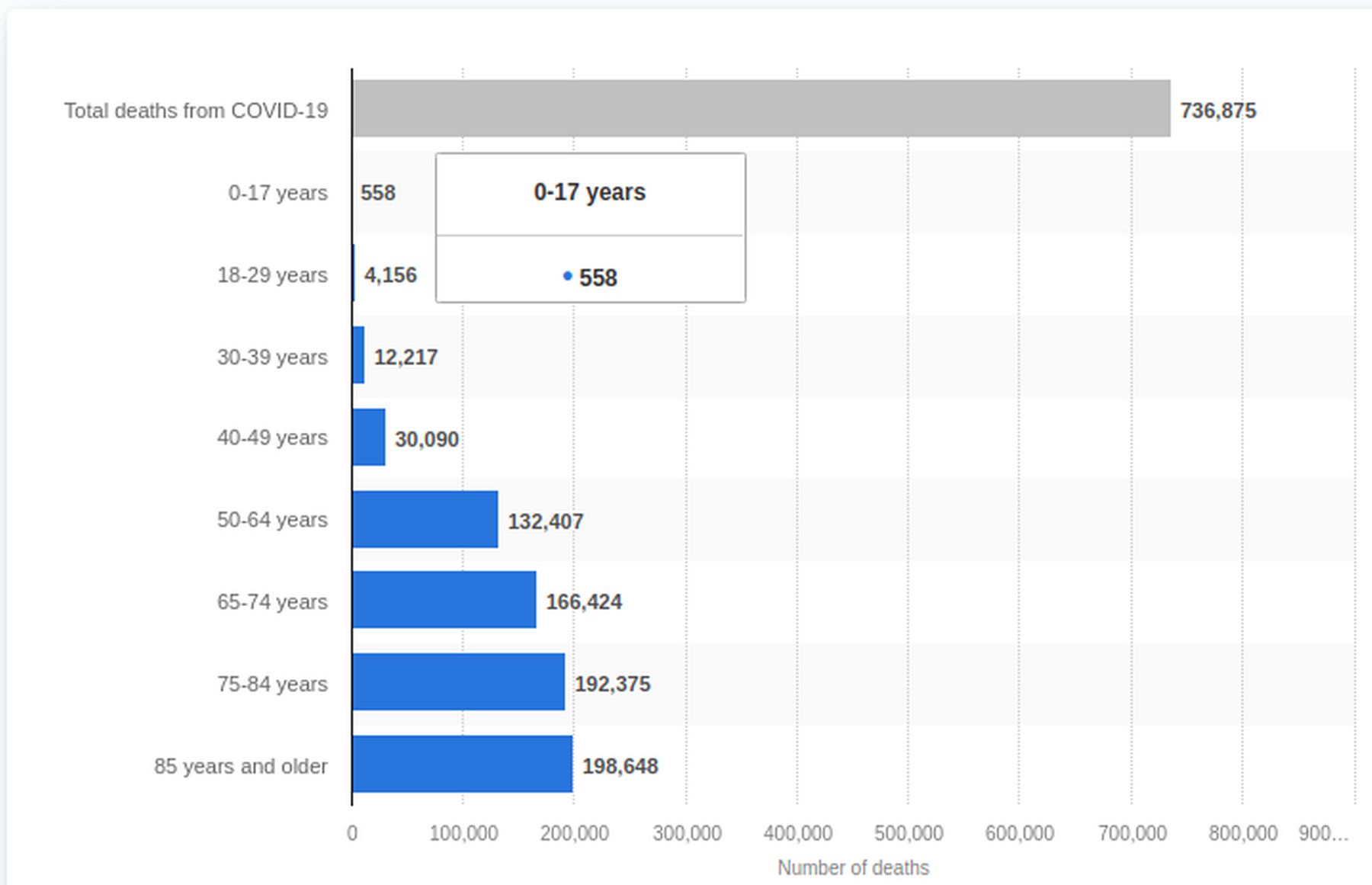Screen dimensions: 1372x885
Task: Click the truncated '900…' tick label
Action: pos(1323,833)
